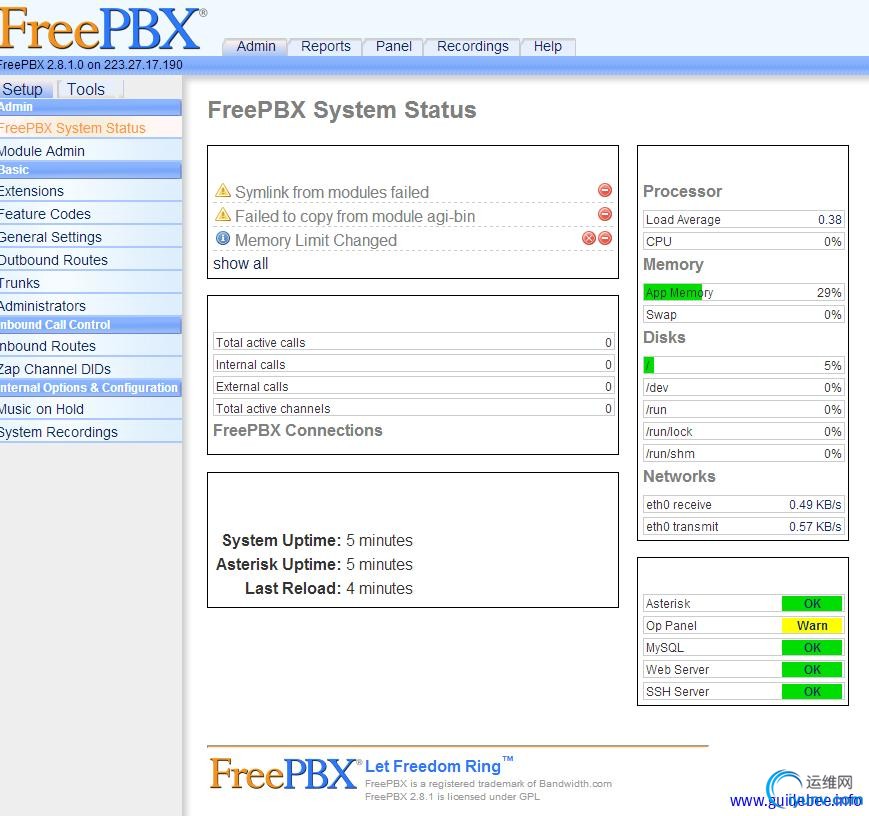Open the Panel tab
The width and height of the screenshot is (869, 816).
point(393,47)
